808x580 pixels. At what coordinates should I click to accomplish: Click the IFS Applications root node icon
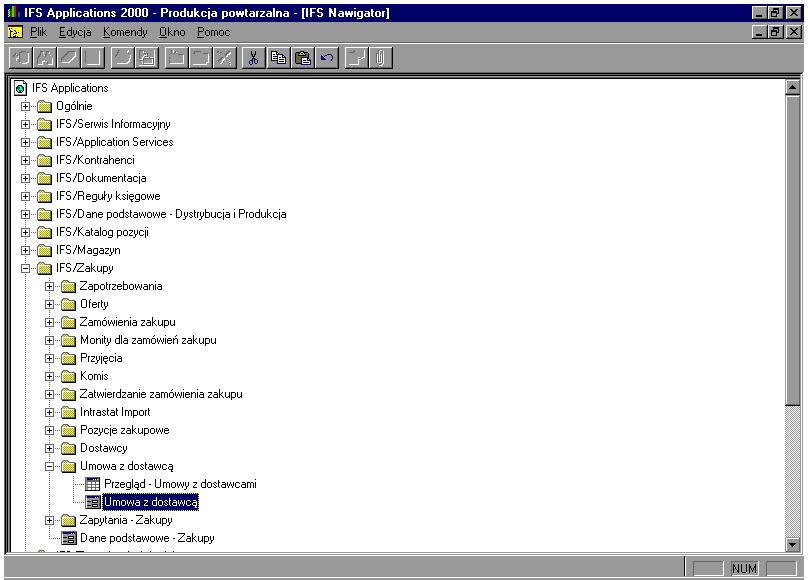pos(20,88)
